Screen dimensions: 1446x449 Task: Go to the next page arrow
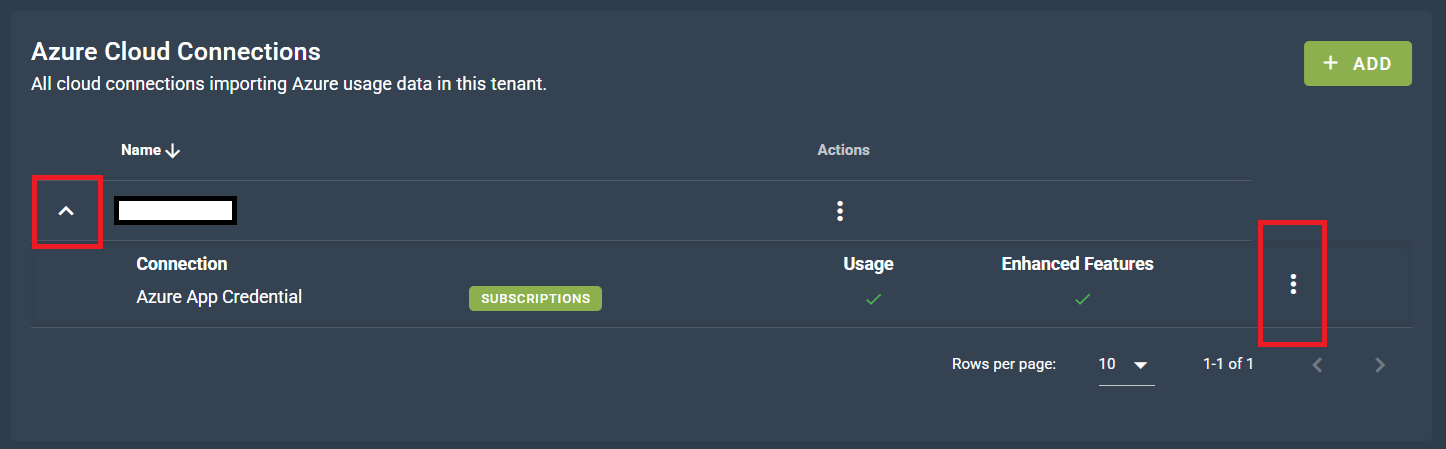pyautogui.click(x=1380, y=365)
